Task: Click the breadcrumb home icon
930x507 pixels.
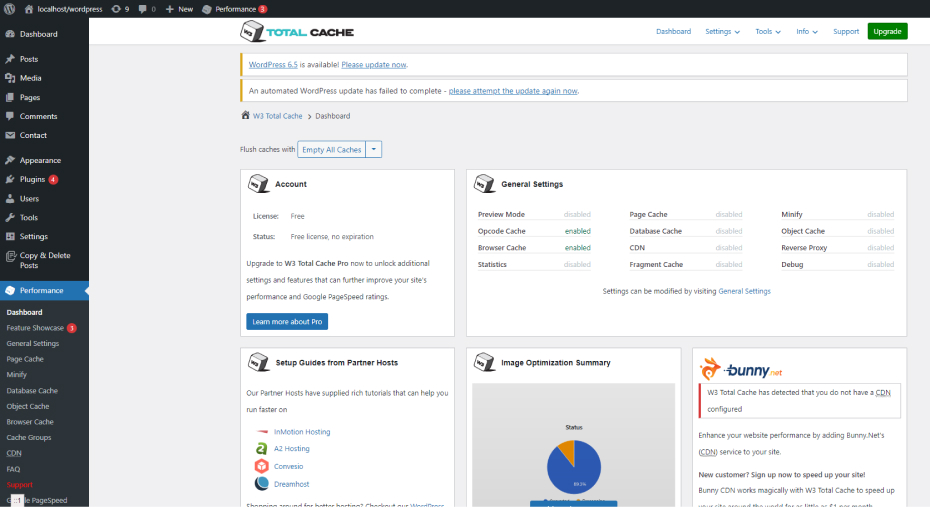Action: pyautogui.click(x=245, y=115)
